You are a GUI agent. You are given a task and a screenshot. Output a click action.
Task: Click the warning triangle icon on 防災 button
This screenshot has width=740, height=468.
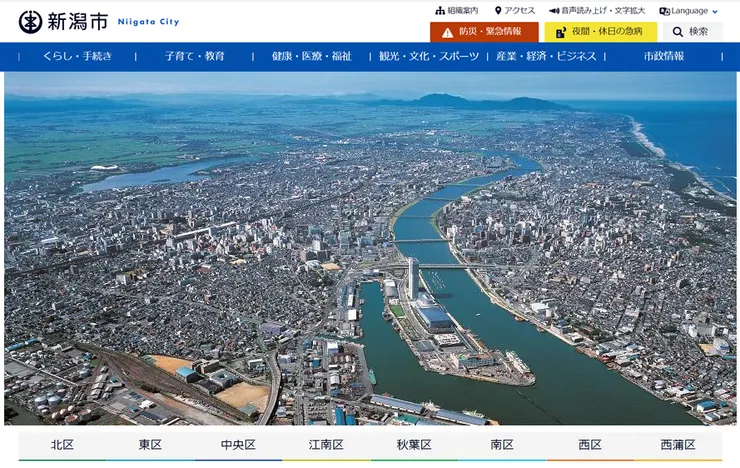tap(447, 33)
